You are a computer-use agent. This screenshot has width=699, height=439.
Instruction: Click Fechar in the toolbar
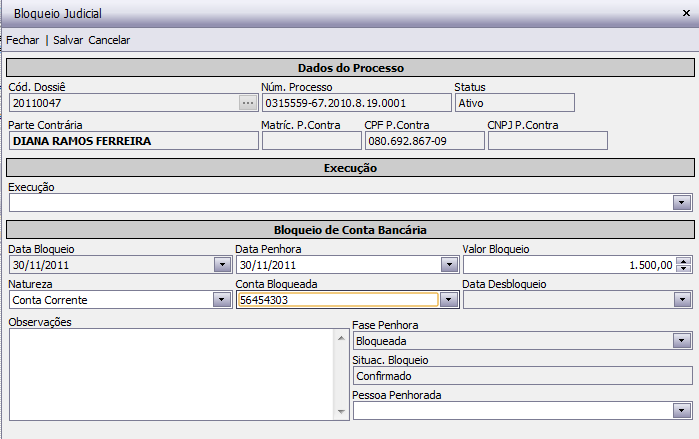tap(23, 40)
